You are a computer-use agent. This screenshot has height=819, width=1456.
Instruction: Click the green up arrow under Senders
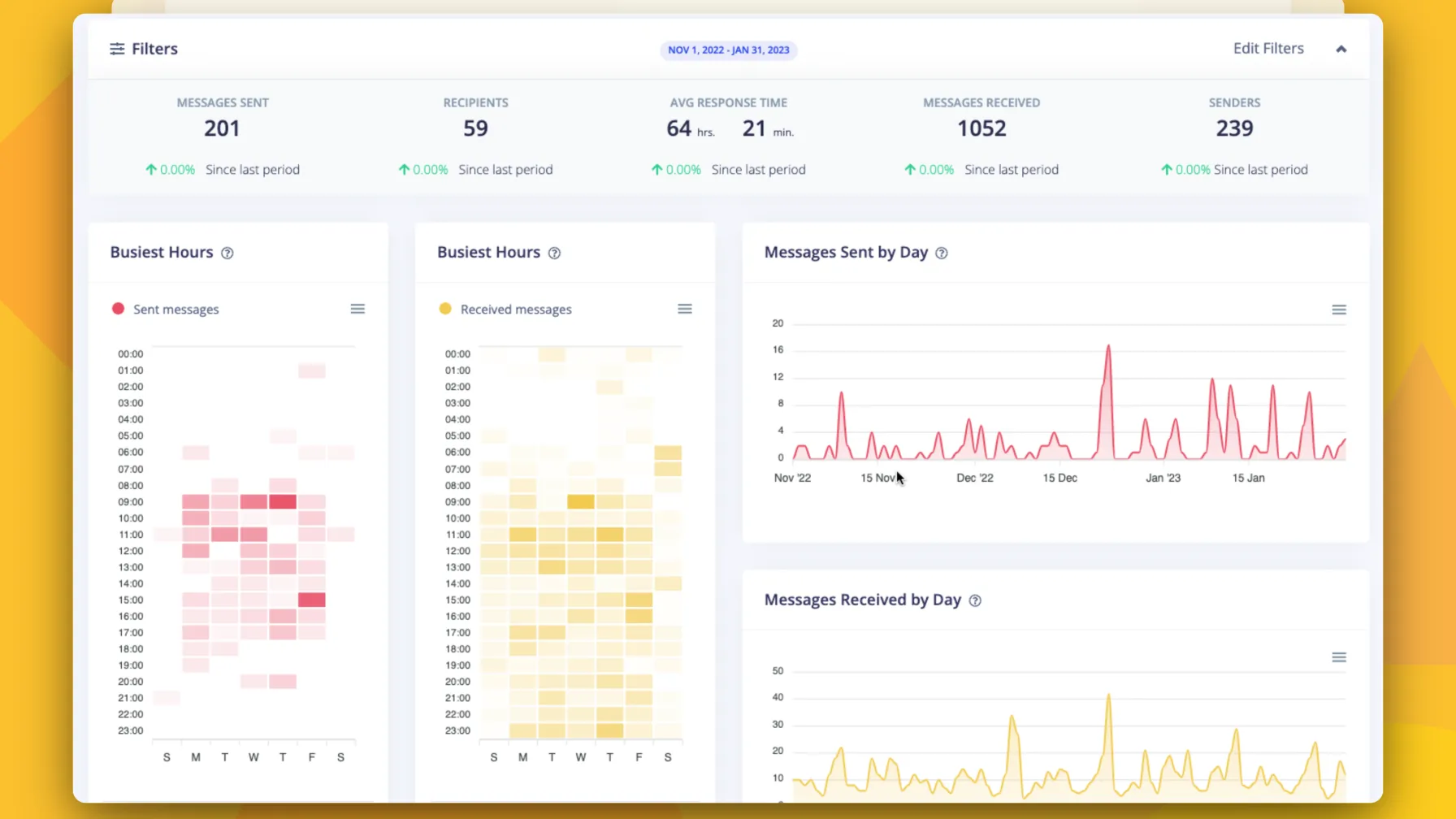[1167, 170]
